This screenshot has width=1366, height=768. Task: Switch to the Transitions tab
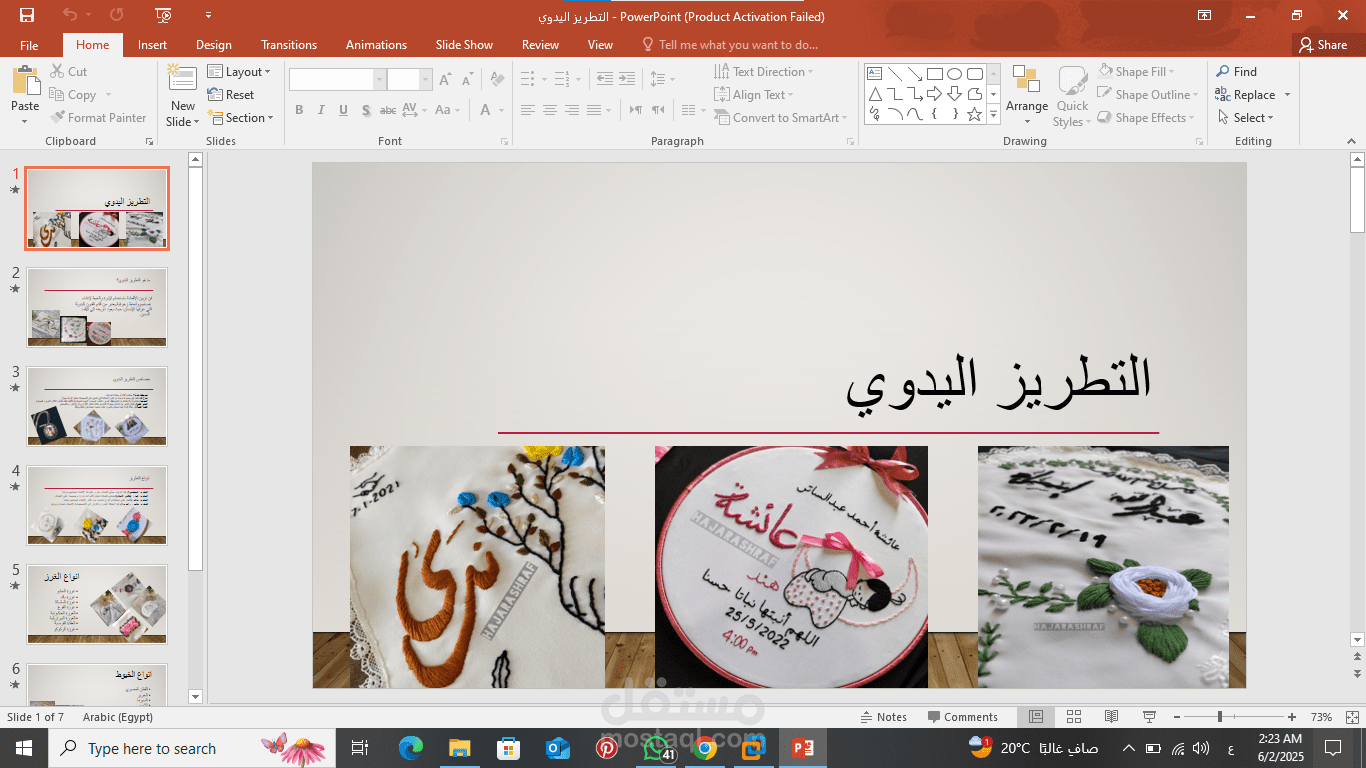(289, 45)
